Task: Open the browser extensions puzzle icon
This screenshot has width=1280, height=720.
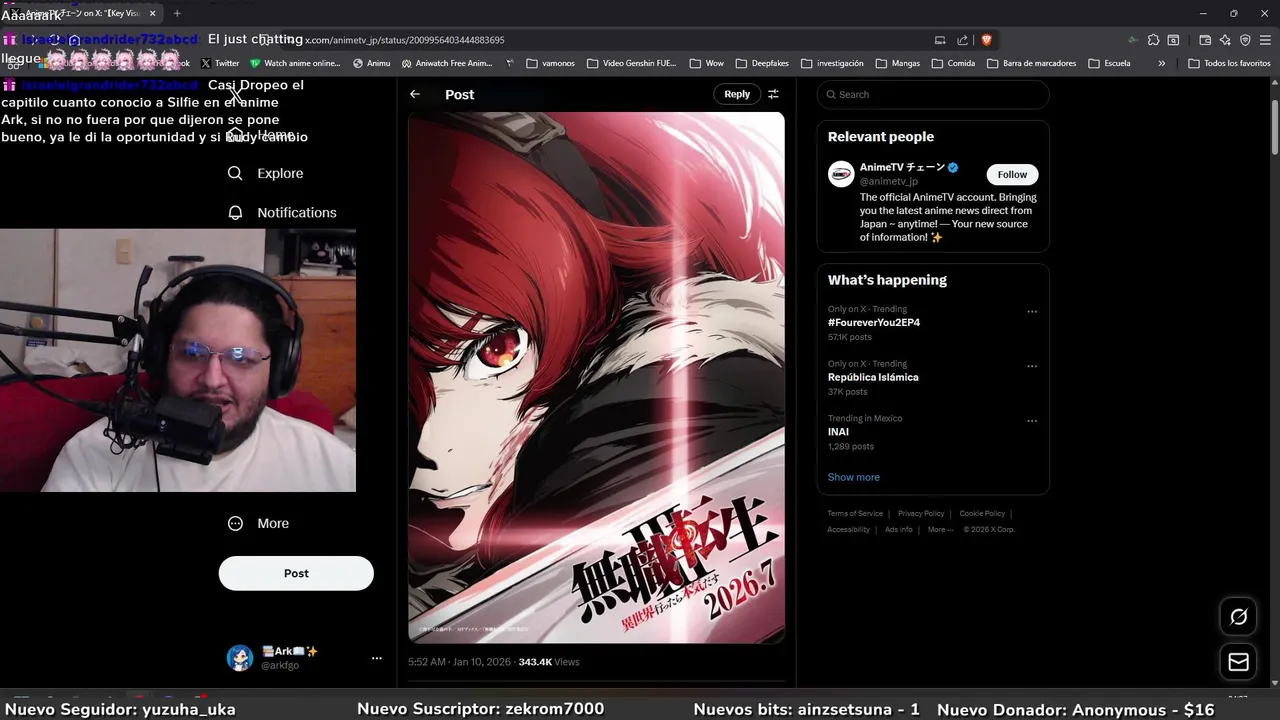Action: (x=1153, y=40)
